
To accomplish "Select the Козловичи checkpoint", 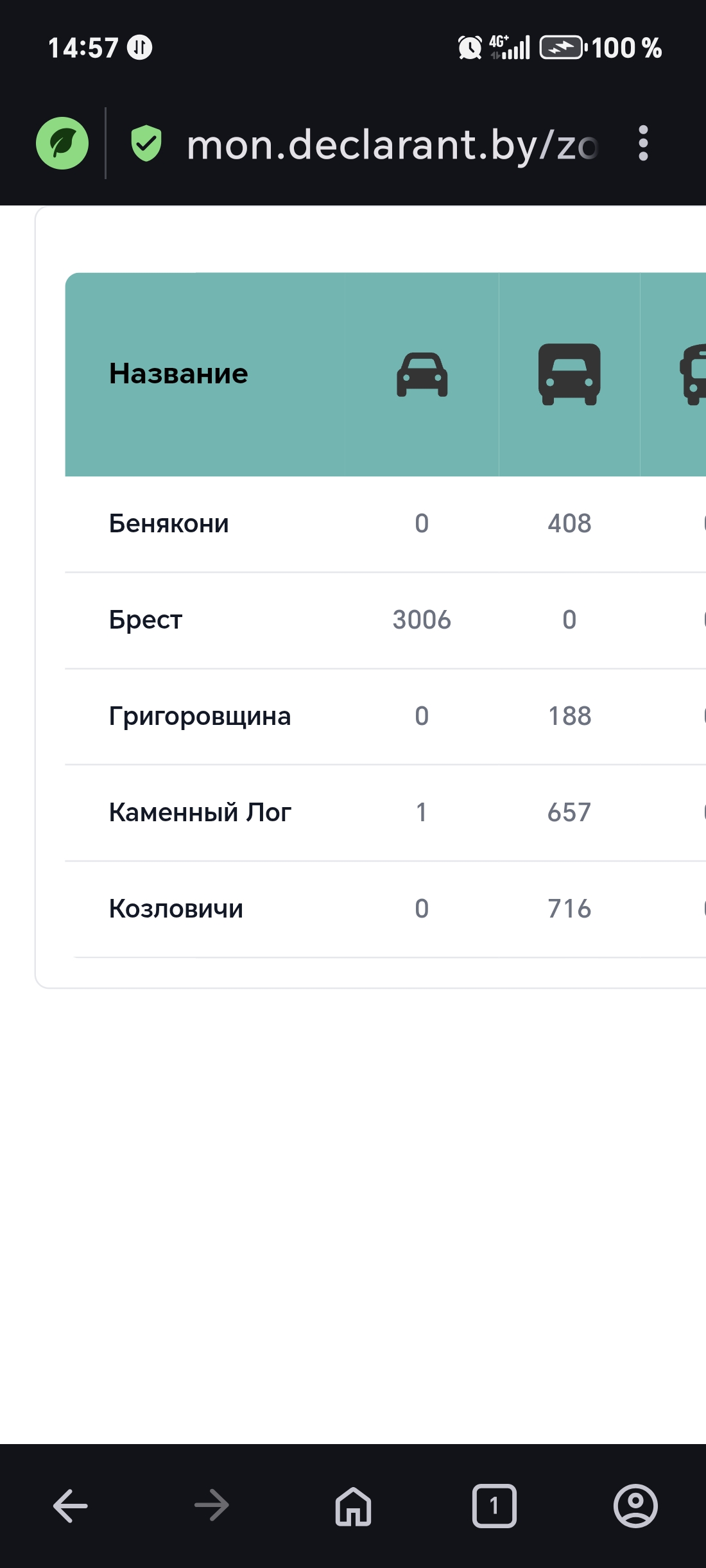I will point(176,909).
